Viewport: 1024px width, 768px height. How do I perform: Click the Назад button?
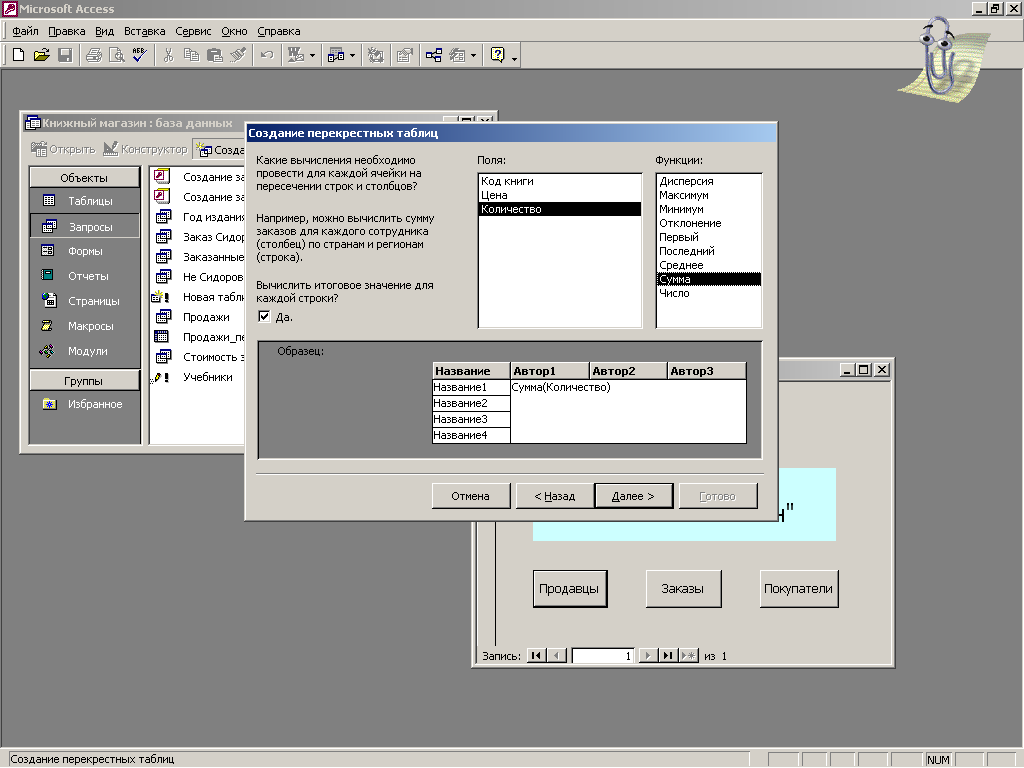(x=554, y=496)
